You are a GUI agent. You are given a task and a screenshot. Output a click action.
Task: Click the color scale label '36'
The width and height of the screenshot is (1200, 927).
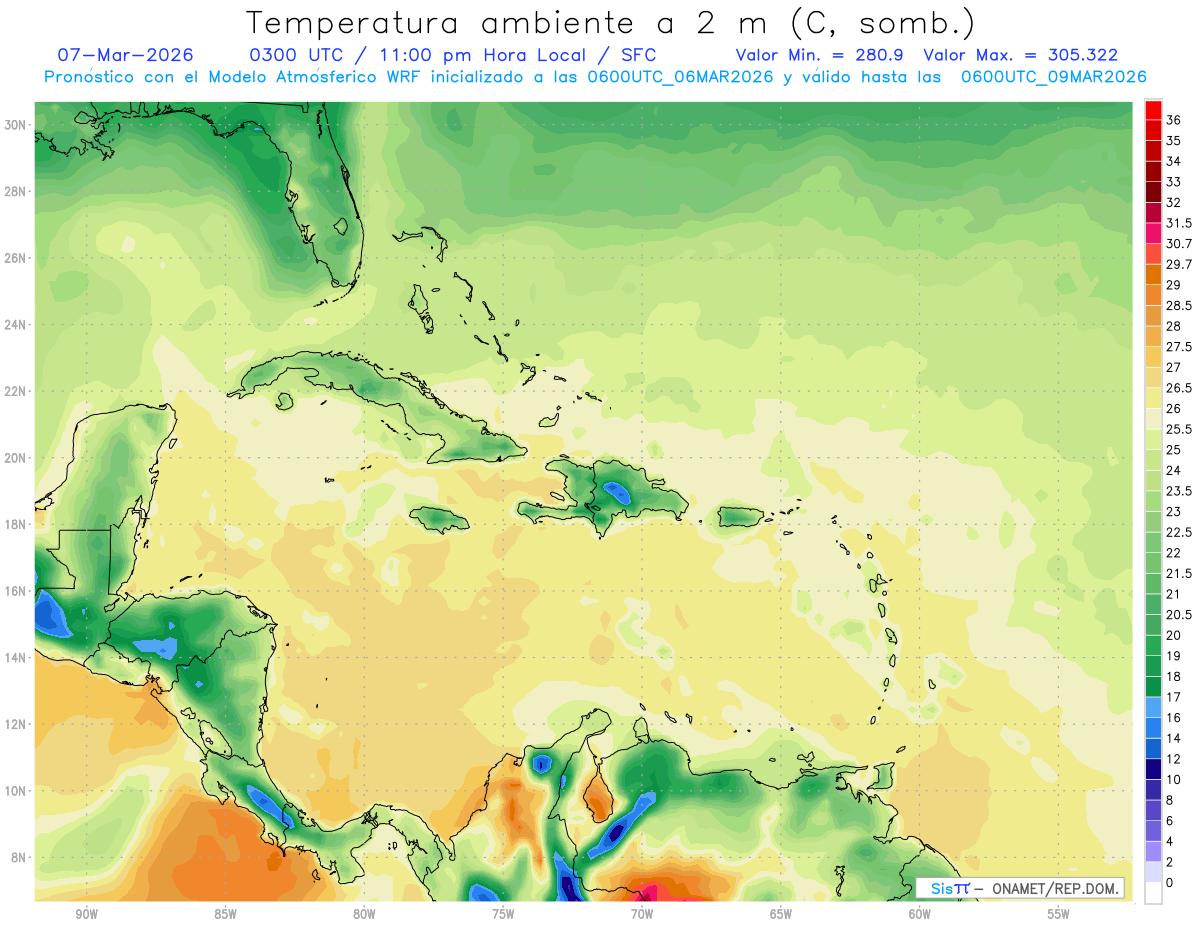pos(1174,119)
